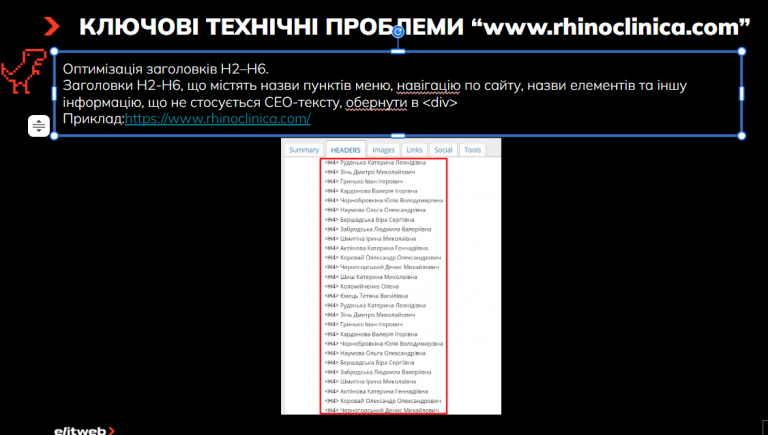
Task: Click the top-middle edge handle of the text box
Action: pyautogui.click(x=398, y=51)
